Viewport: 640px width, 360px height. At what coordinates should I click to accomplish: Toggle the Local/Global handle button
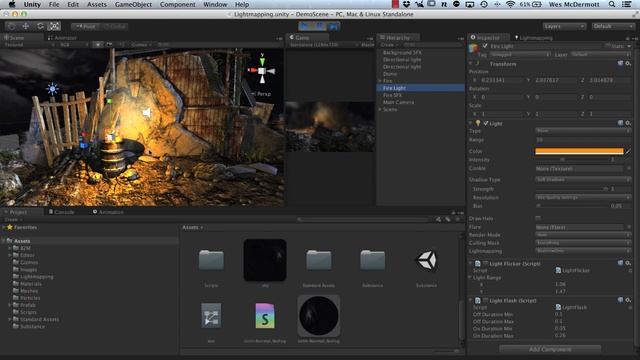coord(114,27)
